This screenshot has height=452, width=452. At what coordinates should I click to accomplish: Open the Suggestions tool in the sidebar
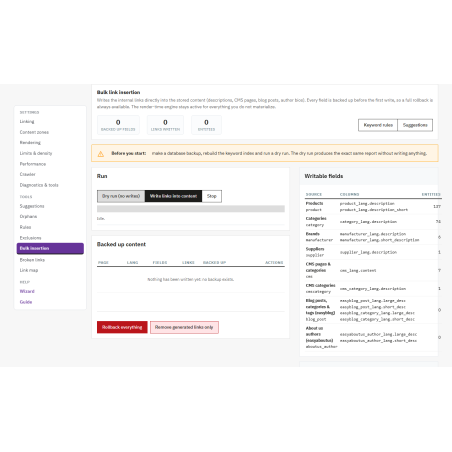[x=32, y=206]
